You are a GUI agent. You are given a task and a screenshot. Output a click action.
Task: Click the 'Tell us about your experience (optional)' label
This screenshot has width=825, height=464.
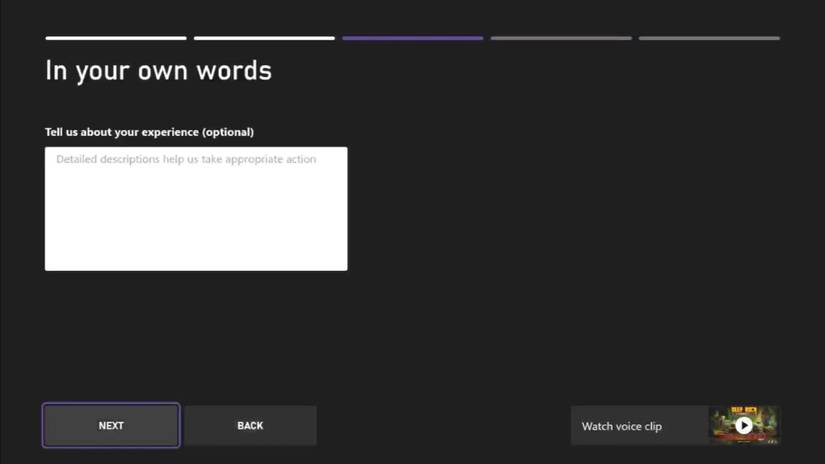(x=149, y=132)
